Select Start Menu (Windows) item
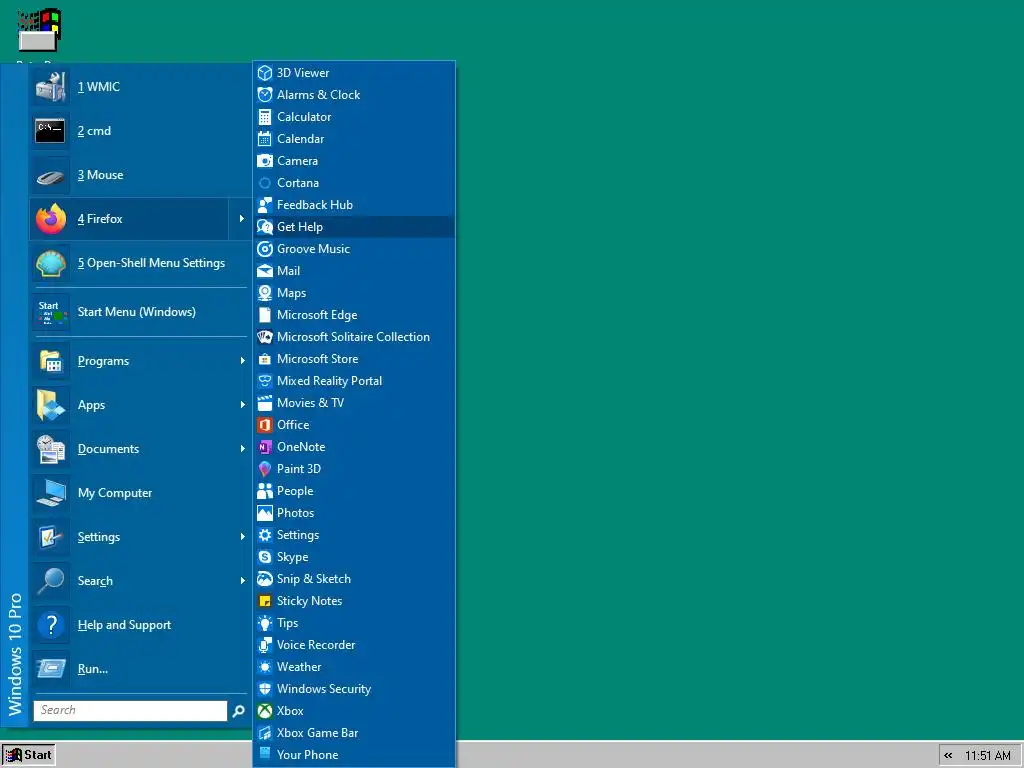The image size is (1024, 768). coord(140,312)
